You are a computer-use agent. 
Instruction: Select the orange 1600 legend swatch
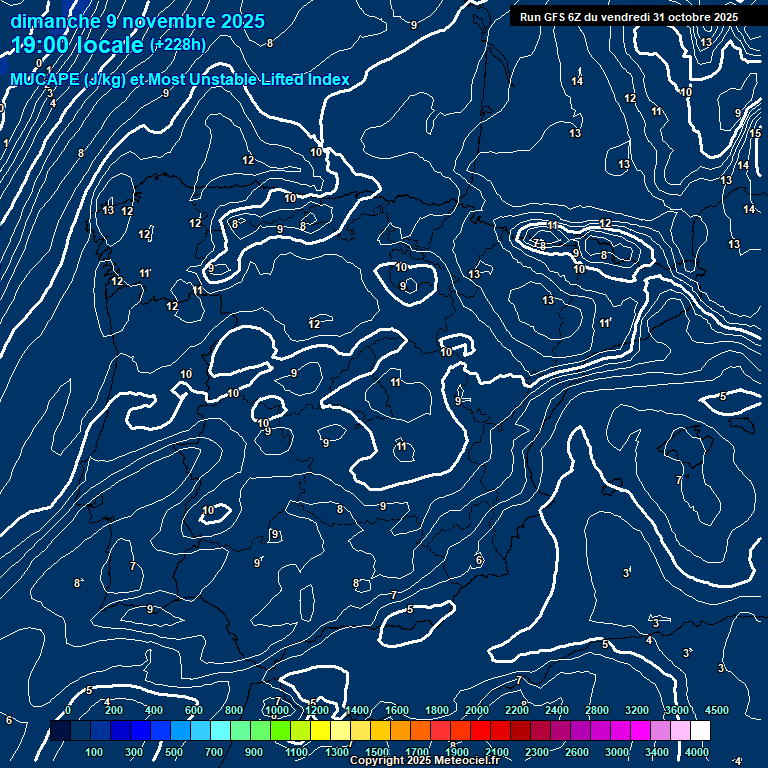pos(400,731)
